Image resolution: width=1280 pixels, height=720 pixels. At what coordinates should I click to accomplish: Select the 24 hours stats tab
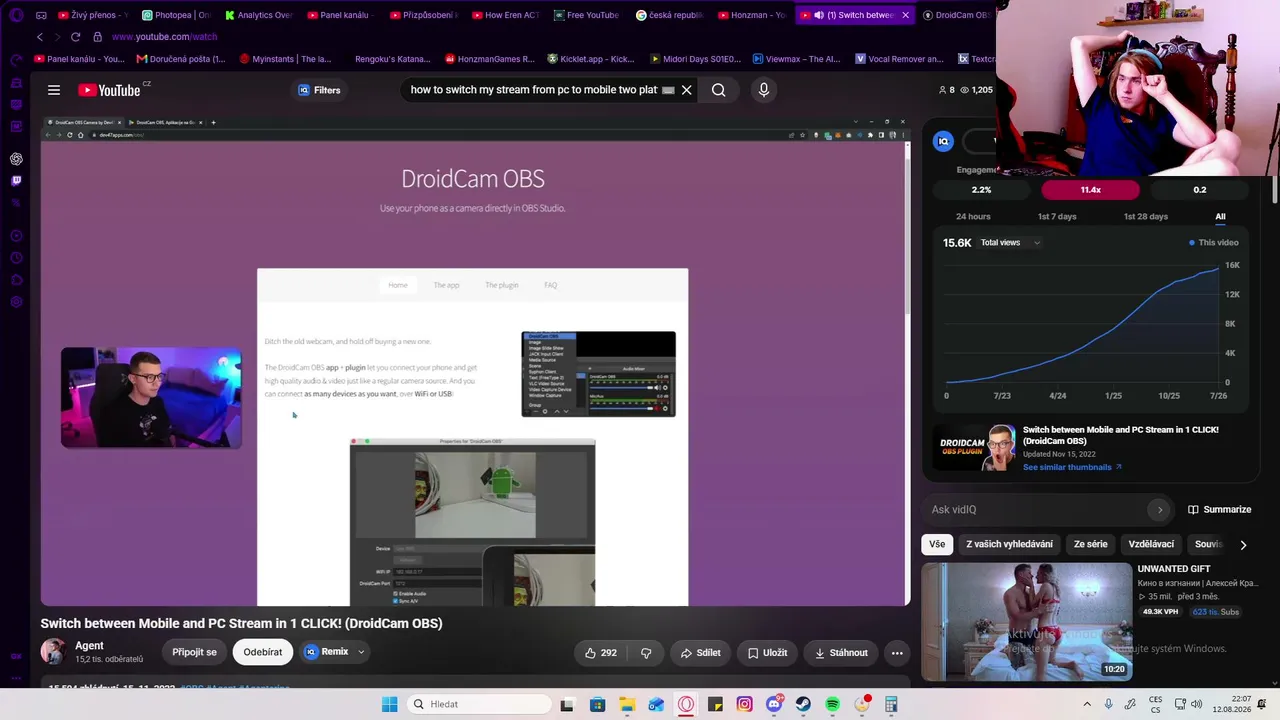(x=973, y=216)
